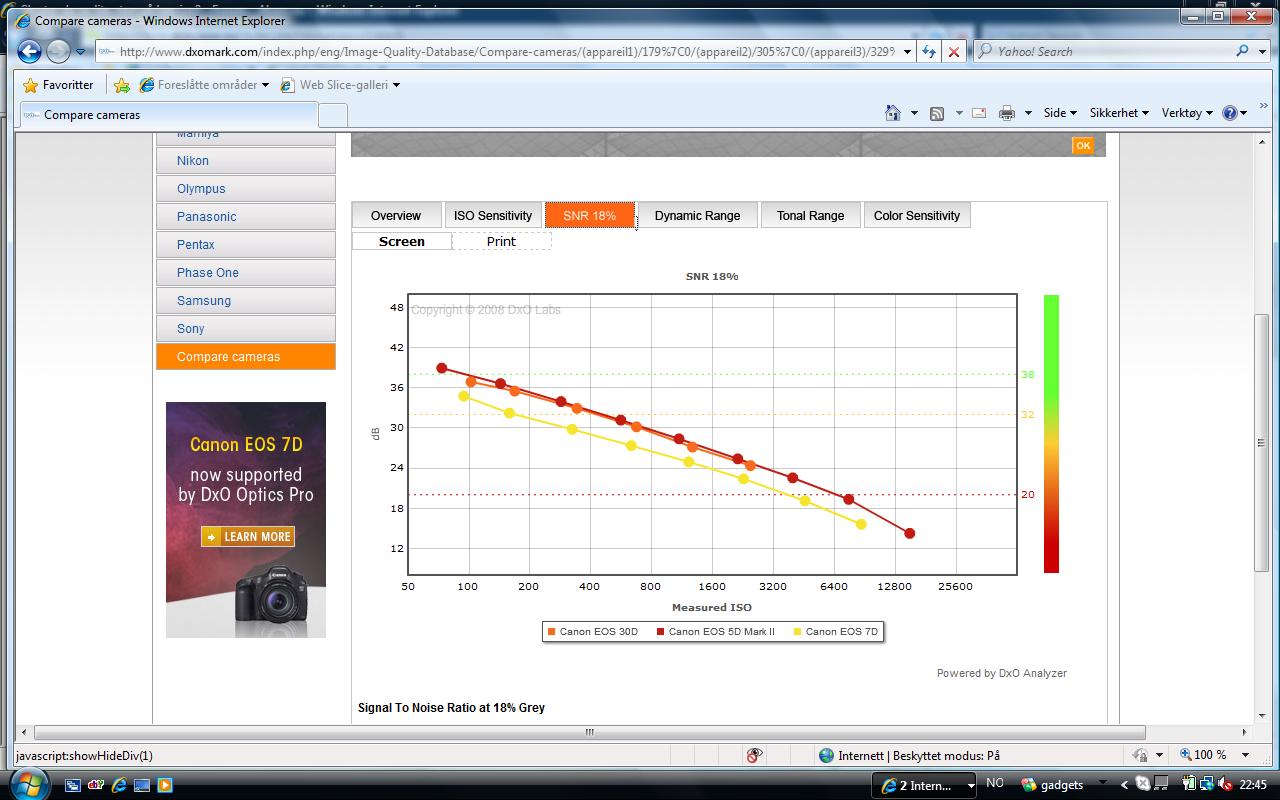This screenshot has width=1280, height=800.
Task: Open the Phase One brand link
Action: pos(246,273)
